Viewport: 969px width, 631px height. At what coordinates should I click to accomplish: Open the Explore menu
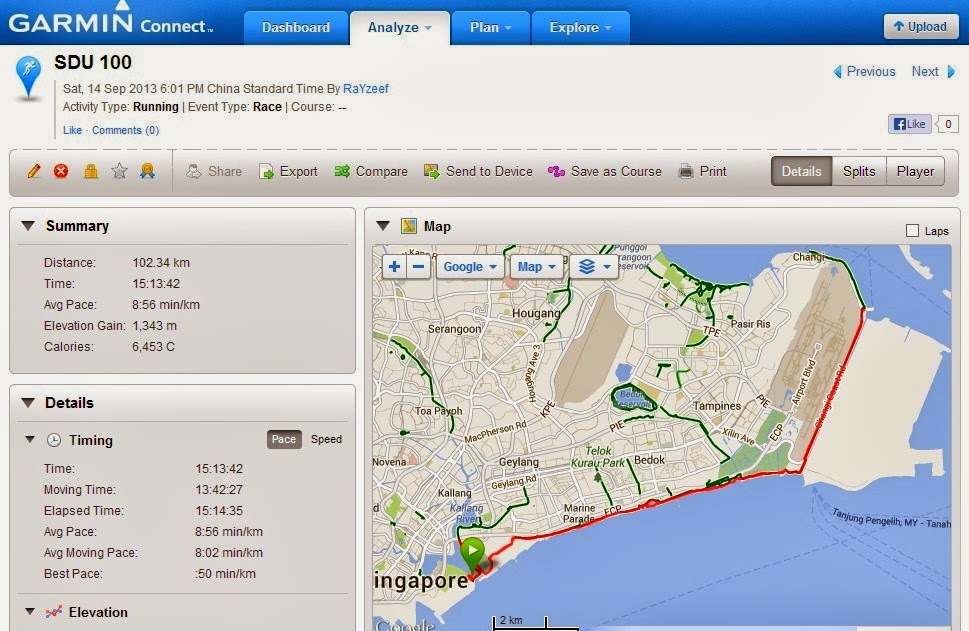point(581,27)
